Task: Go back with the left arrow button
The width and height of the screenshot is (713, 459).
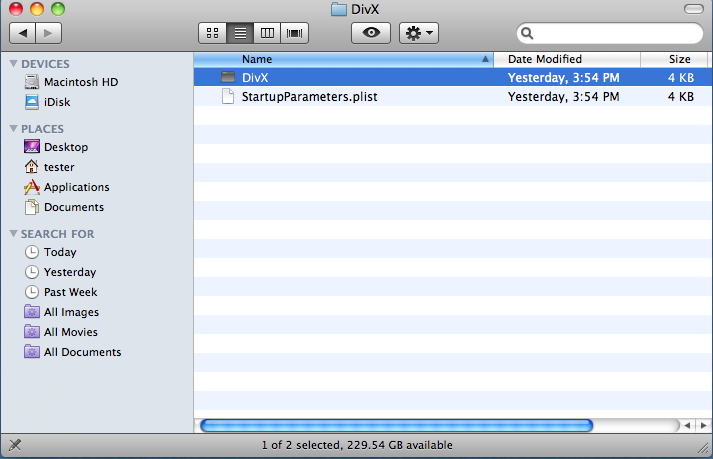Action: click(22, 33)
